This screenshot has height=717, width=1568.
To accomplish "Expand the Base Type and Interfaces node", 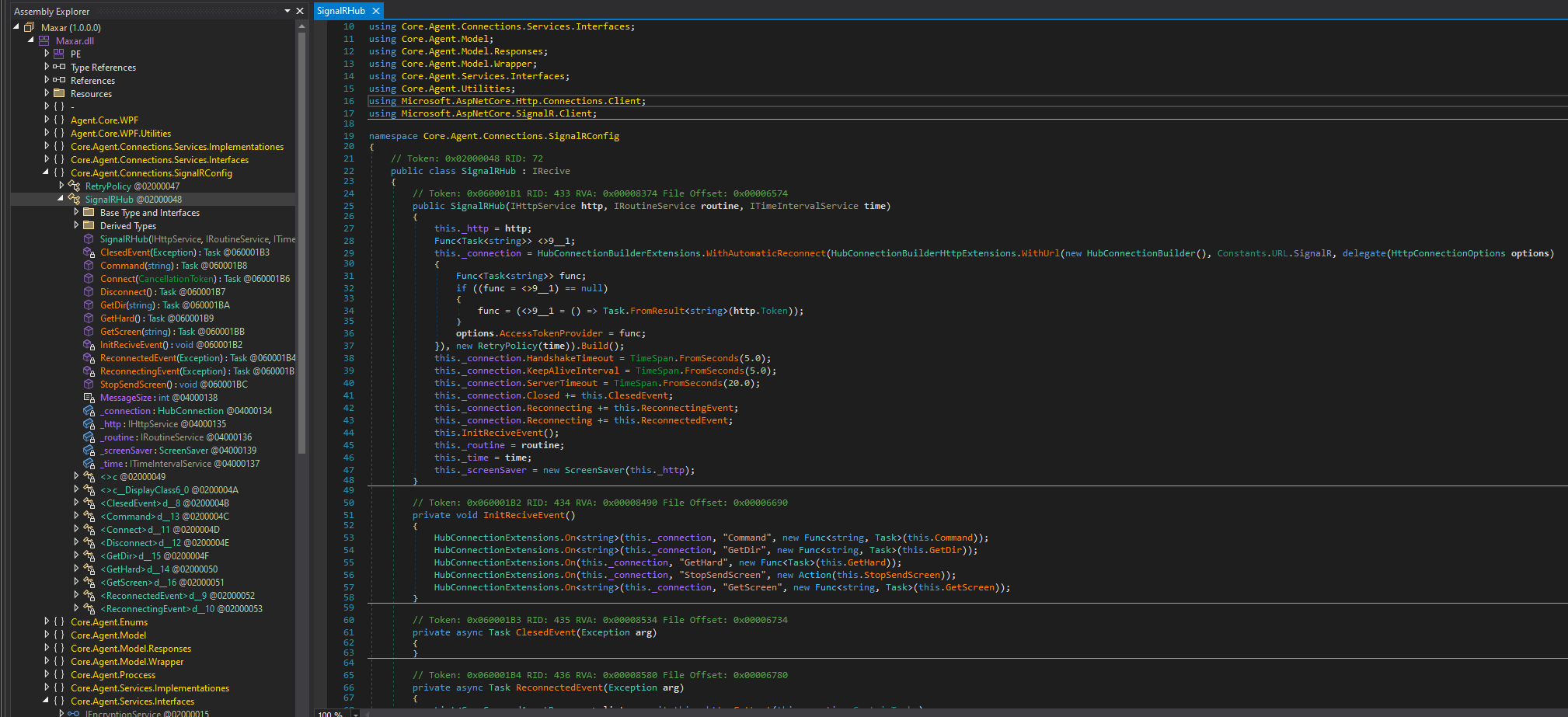I will click(x=76, y=212).
